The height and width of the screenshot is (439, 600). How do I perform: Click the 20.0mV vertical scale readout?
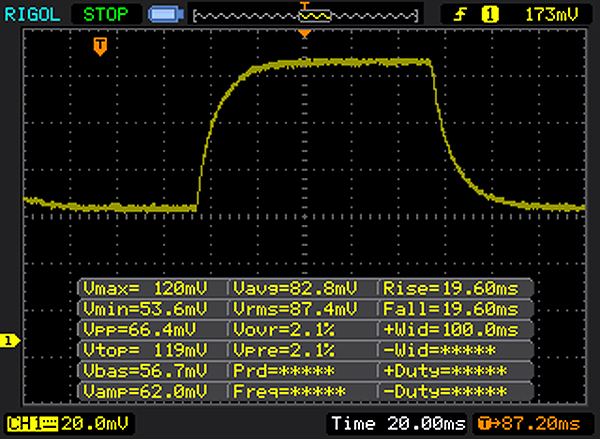click(95, 424)
